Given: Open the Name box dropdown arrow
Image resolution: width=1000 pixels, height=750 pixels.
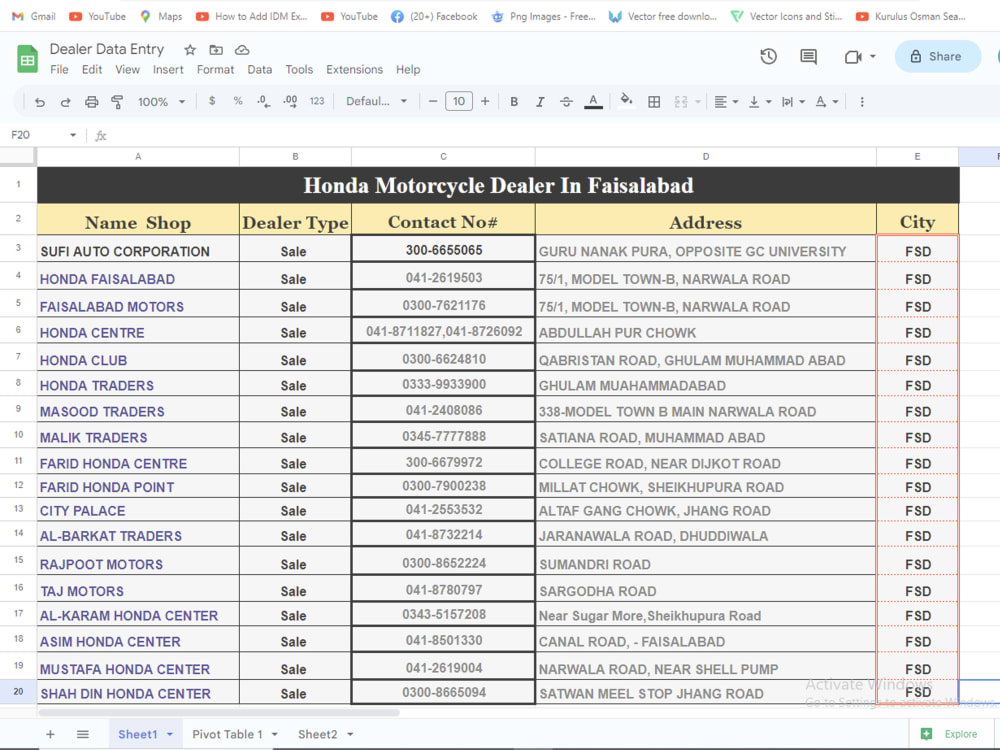Looking at the screenshot, I should coord(73,135).
